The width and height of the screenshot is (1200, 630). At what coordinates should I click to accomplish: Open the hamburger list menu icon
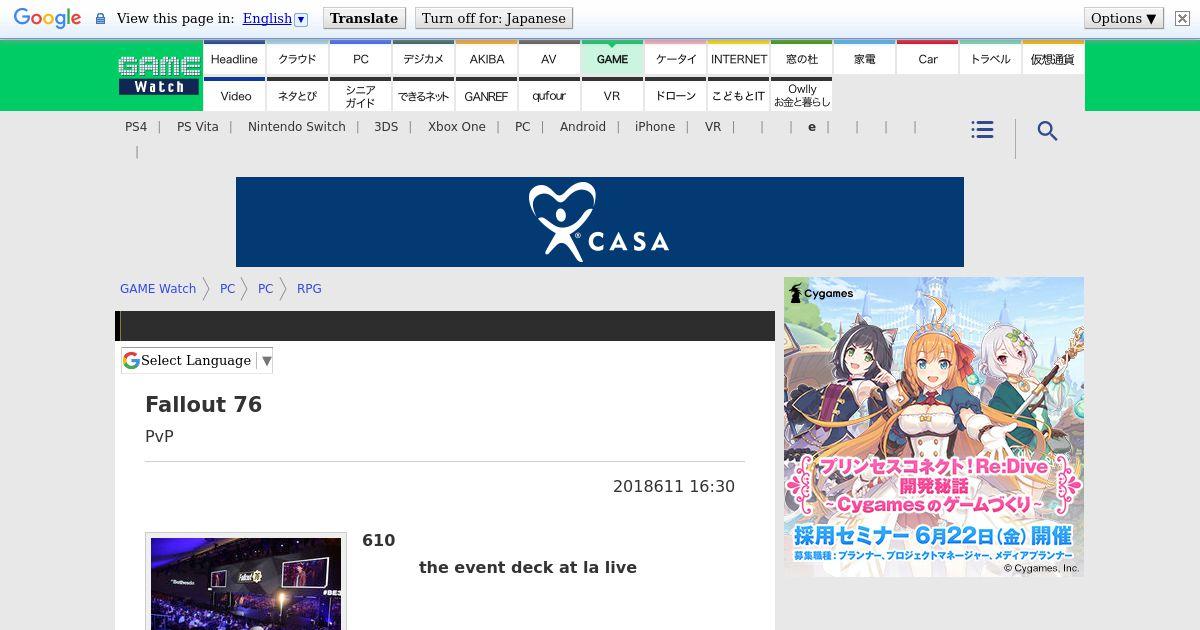click(983, 130)
